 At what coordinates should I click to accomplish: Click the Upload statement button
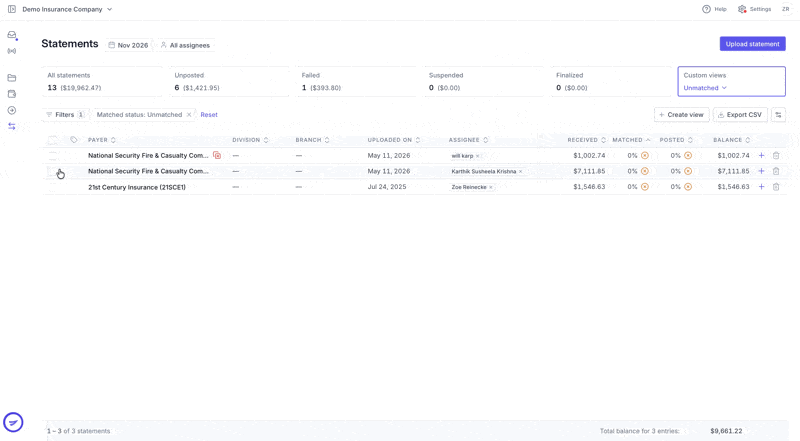(753, 44)
